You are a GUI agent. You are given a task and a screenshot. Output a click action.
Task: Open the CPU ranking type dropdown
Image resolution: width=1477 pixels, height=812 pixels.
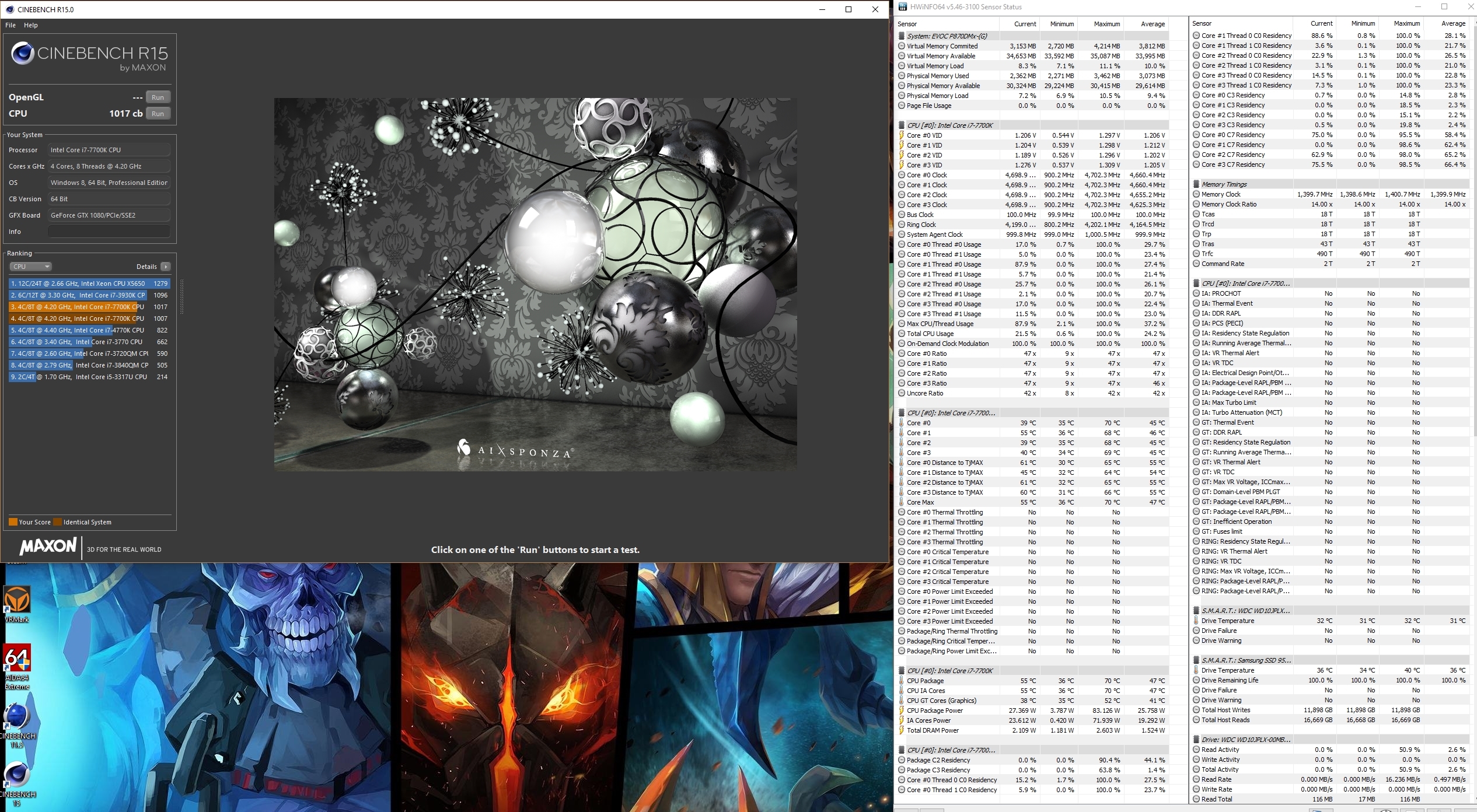31,267
